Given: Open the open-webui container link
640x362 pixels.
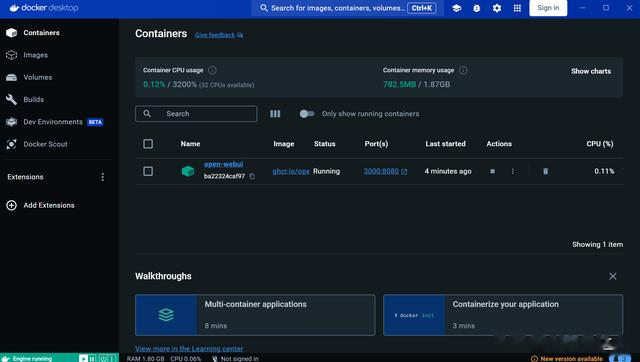Looking at the screenshot, I should (223, 164).
